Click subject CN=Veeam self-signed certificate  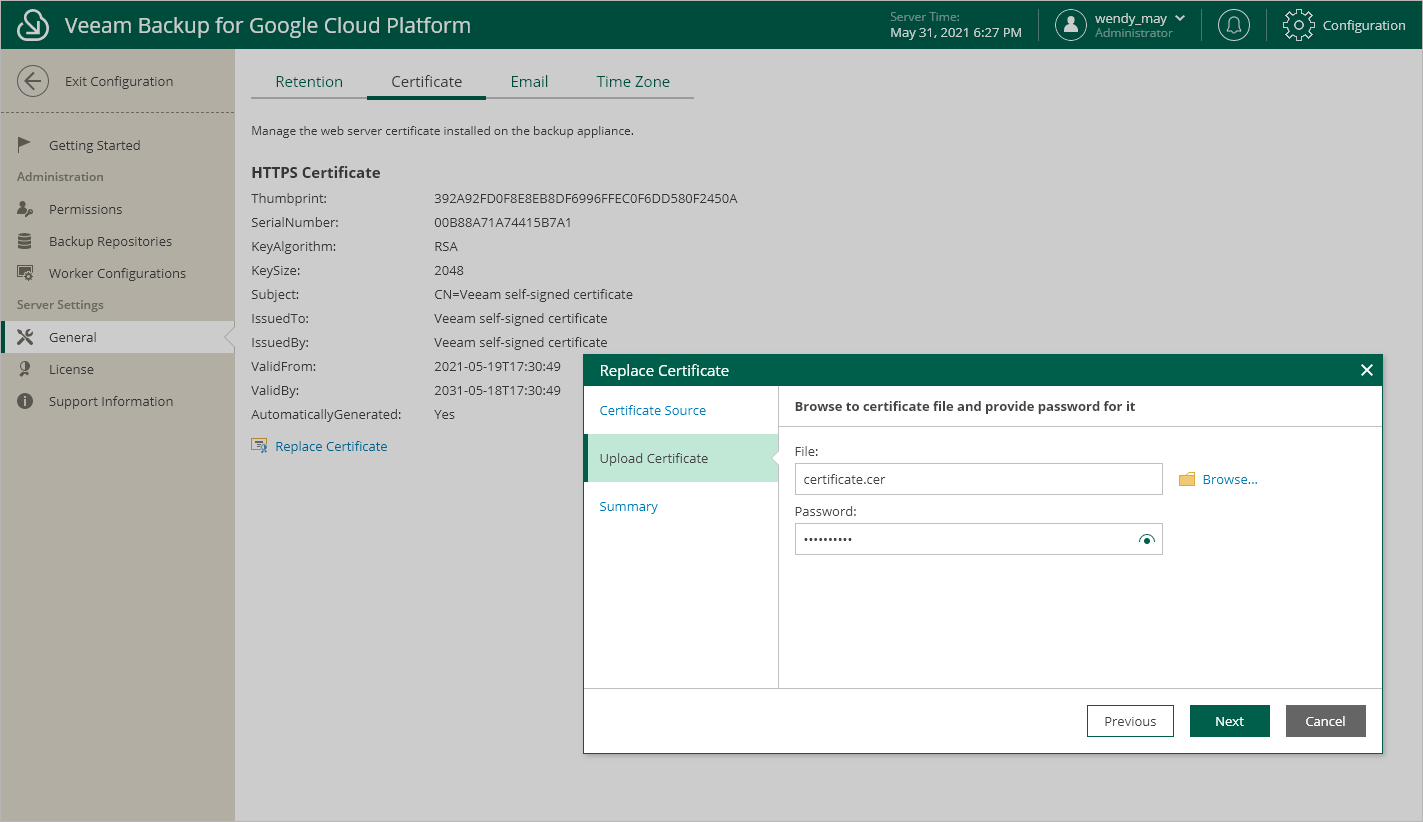[x=533, y=294]
